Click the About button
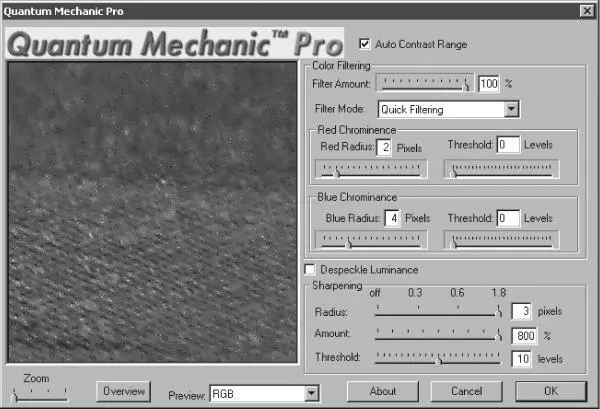This screenshot has height=409, width=600. pos(383,391)
